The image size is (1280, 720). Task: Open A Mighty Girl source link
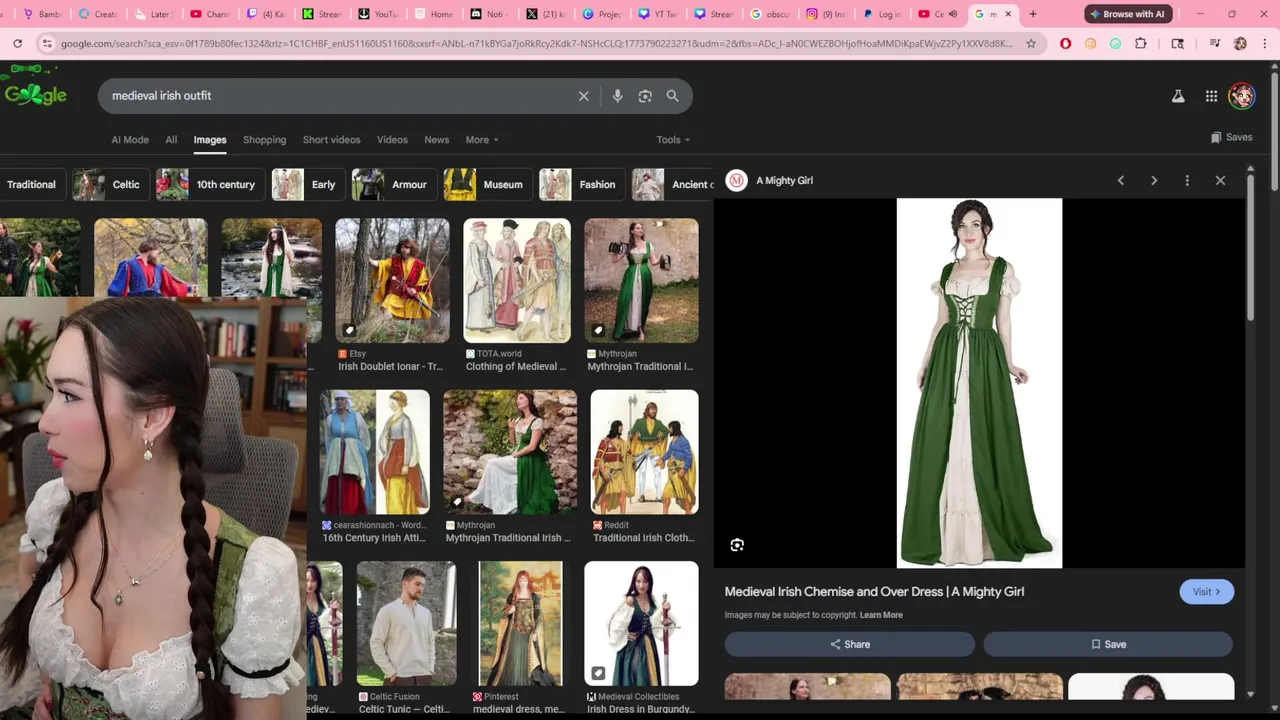coord(770,181)
